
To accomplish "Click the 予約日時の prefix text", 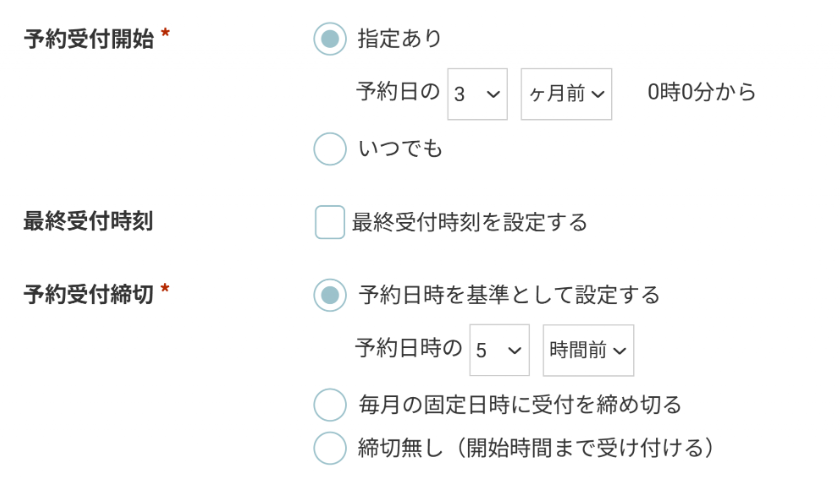I will (x=408, y=349).
